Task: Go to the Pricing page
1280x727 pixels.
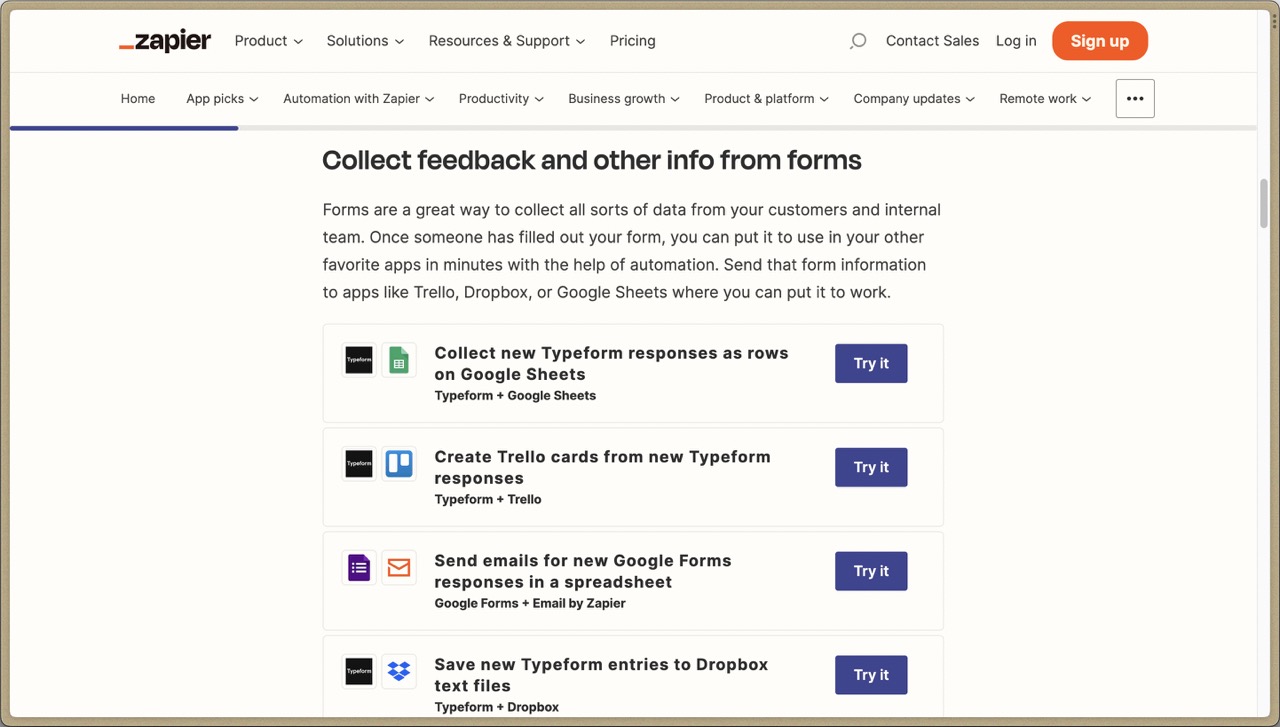Action: tap(633, 41)
